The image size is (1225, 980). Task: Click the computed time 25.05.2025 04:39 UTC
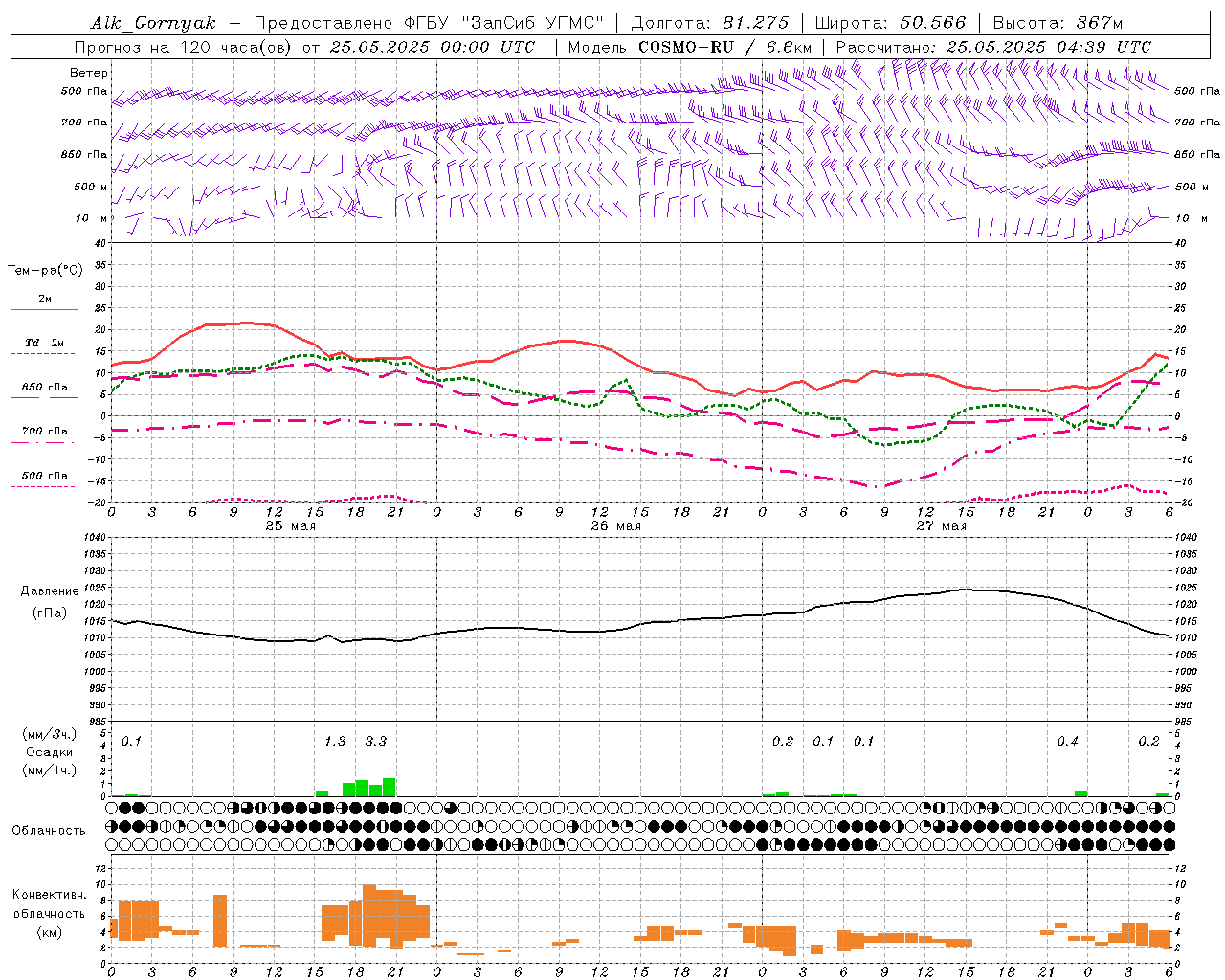click(x=1049, y=47)
